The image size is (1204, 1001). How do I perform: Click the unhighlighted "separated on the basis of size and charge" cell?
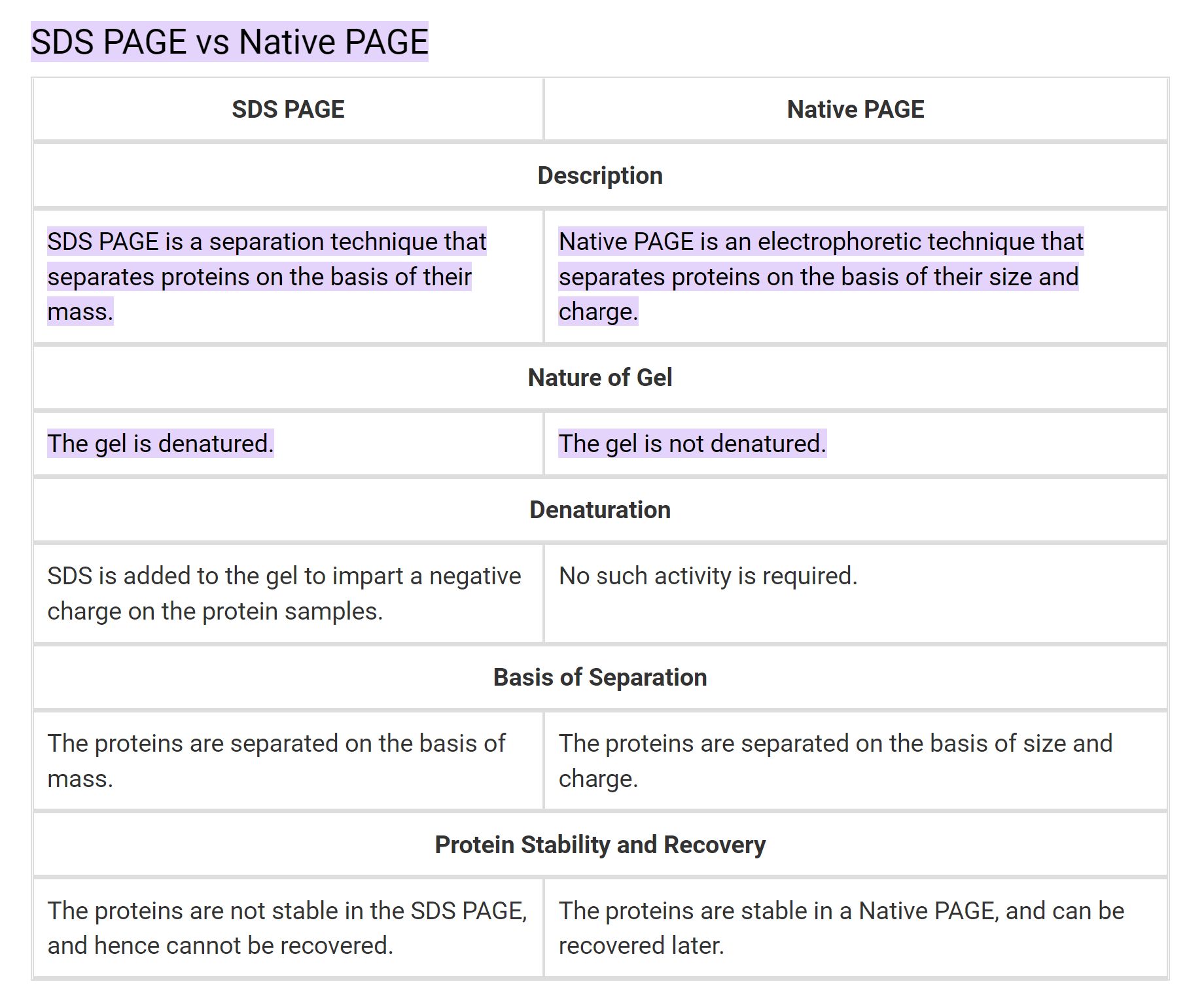(x=835, y=761)
